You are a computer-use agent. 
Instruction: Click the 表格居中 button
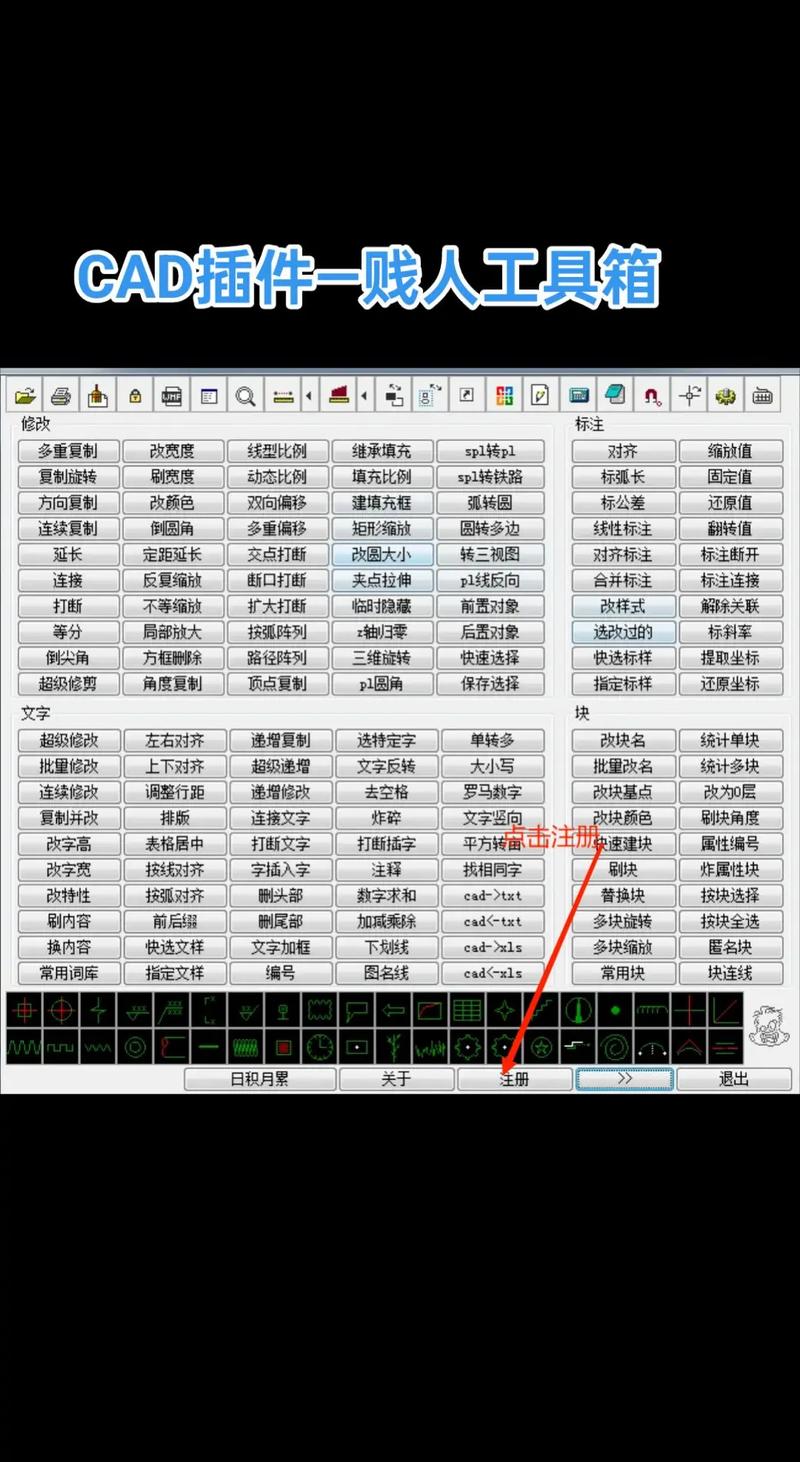(x=174, y=844)
